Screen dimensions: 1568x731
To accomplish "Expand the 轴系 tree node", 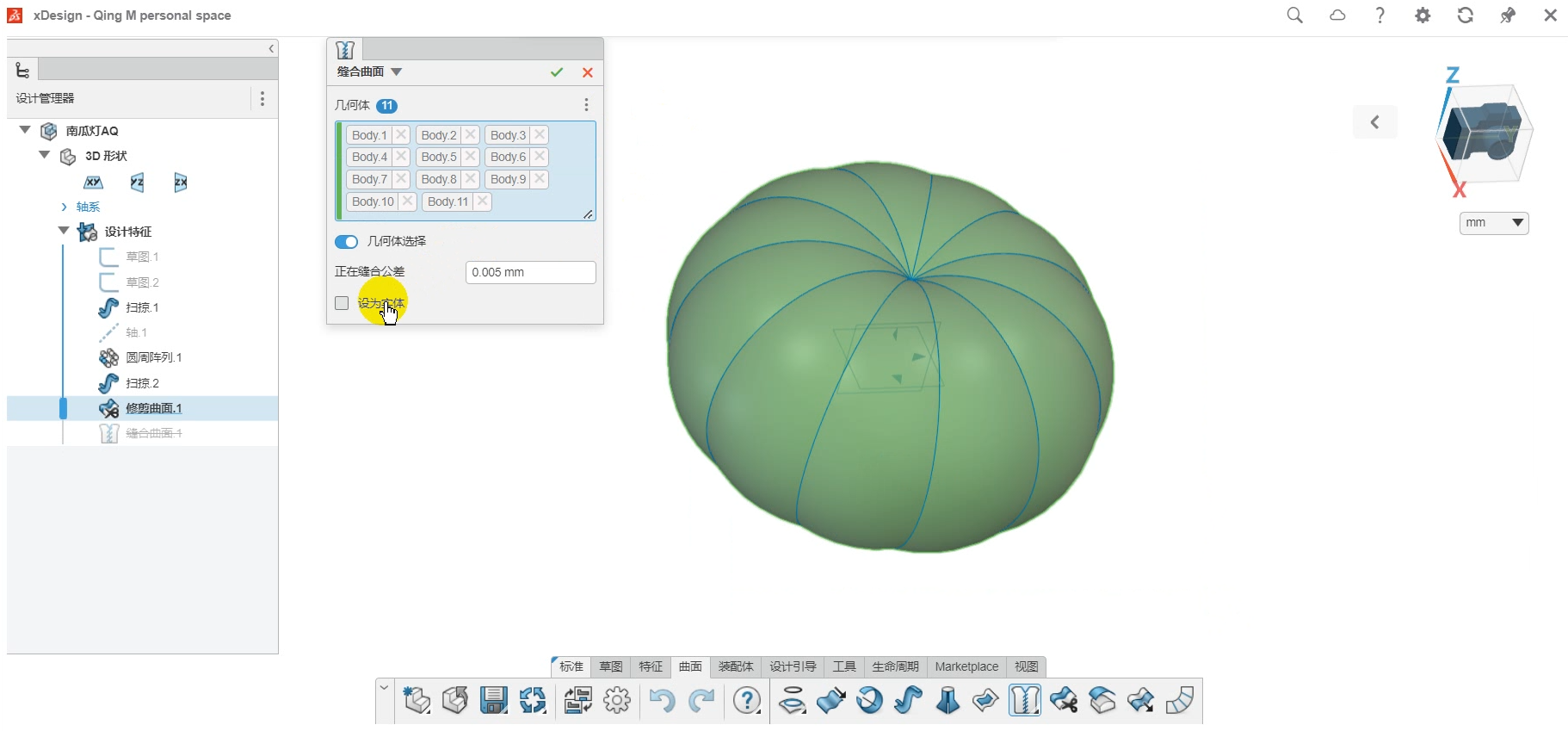I will point(64,207).
